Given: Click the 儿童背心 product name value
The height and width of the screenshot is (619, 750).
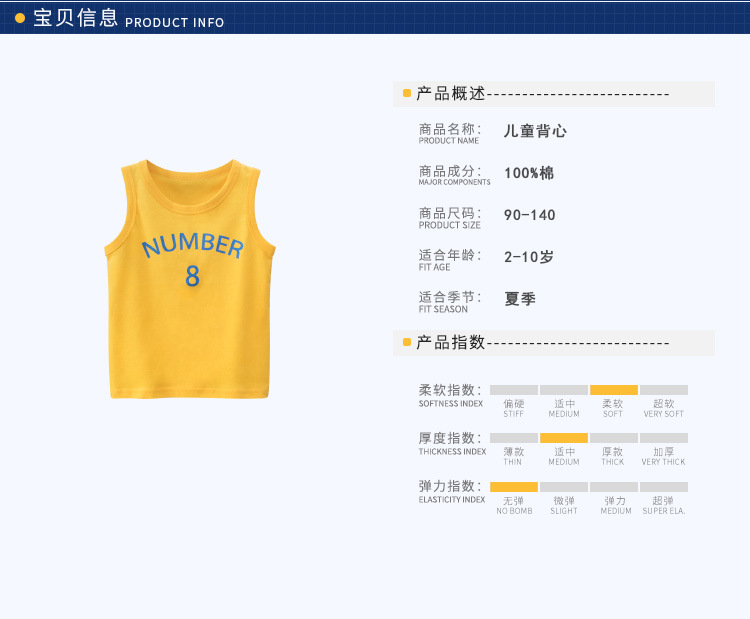Looking at the screenshot, I should 535,131.
